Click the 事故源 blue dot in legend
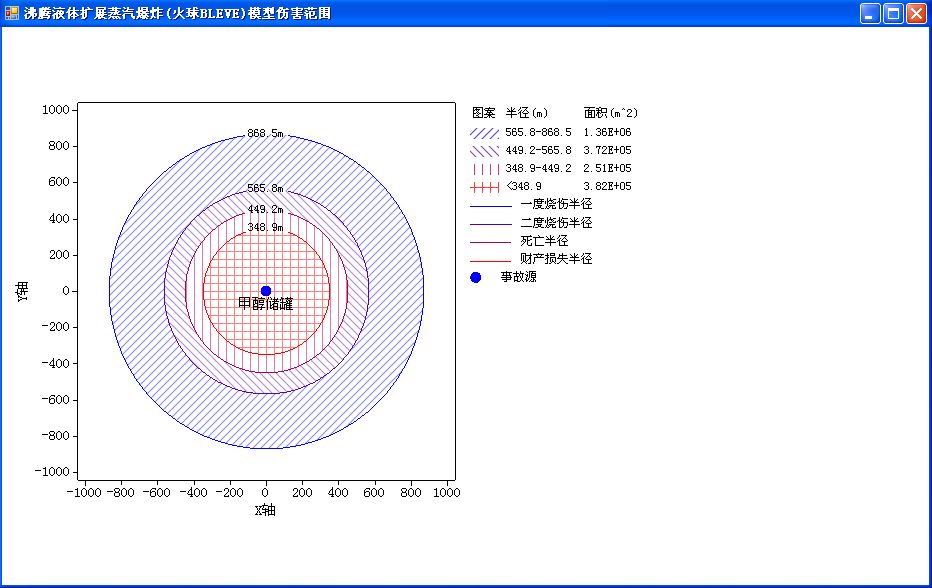Screen dimensions: 932x588 pos(476,277)
